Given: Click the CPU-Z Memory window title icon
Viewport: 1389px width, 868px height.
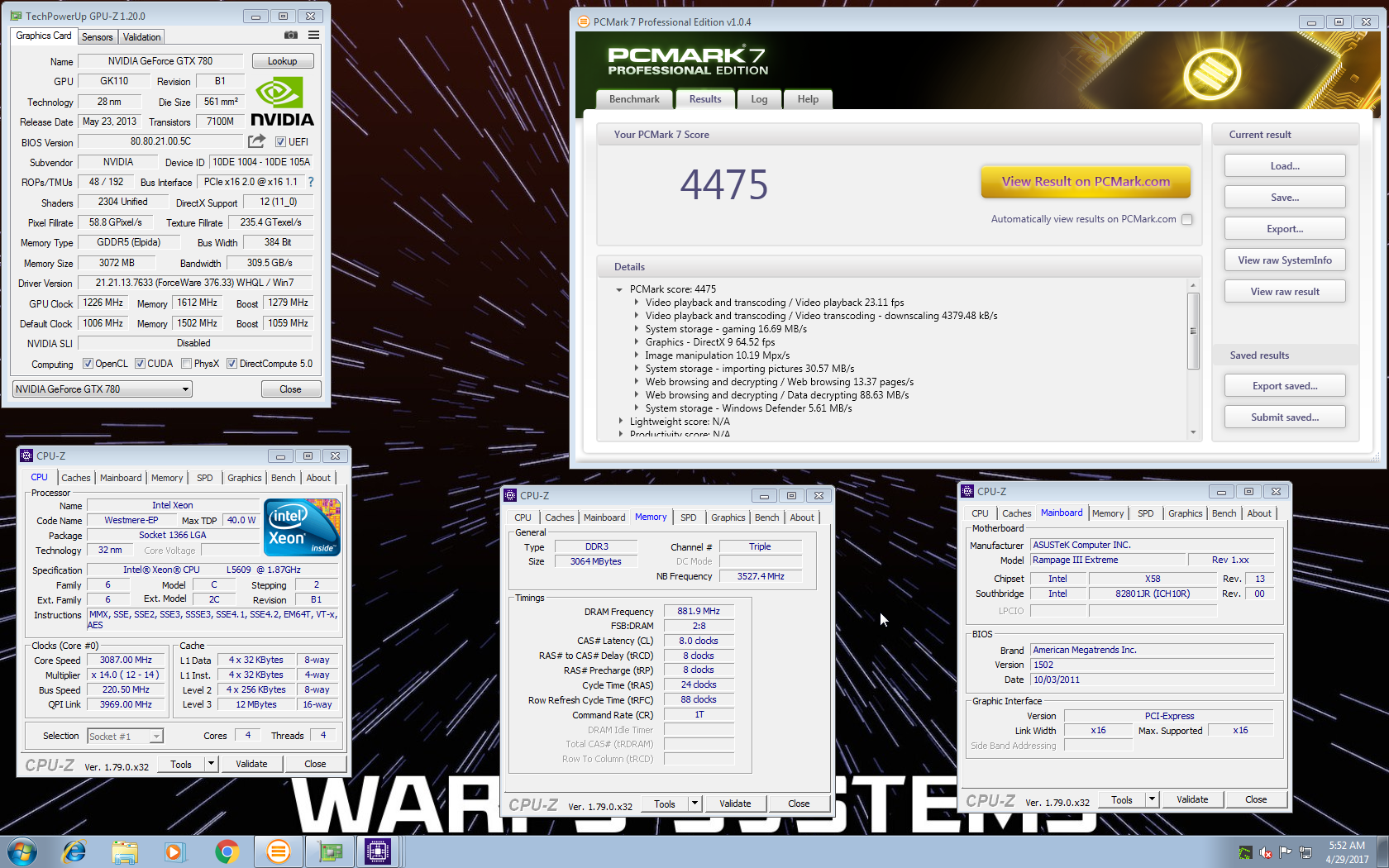Looking at the screenshot, I should point(510,495).
